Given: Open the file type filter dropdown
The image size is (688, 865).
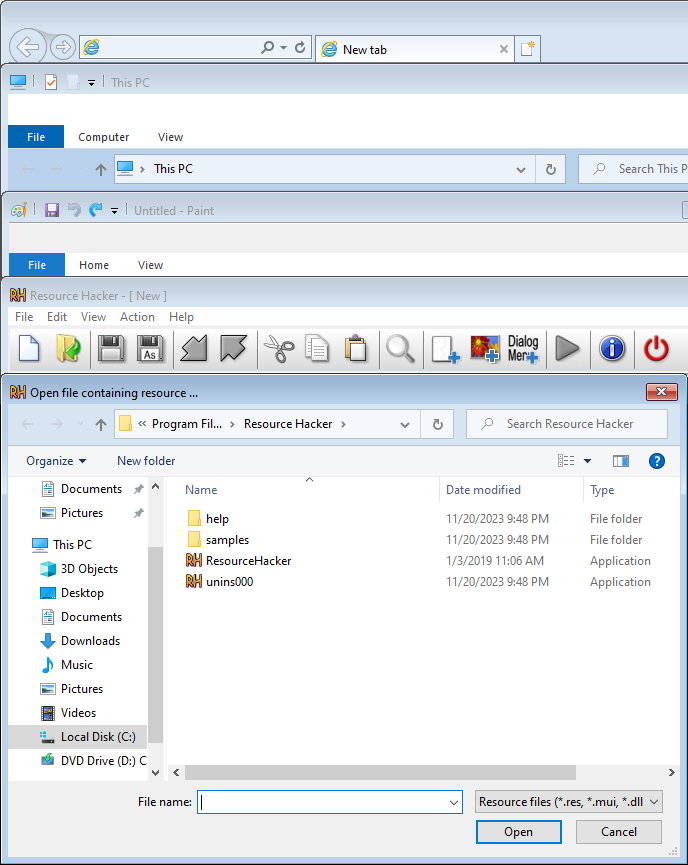Looking at the screenshot, I should pos(568,802).
